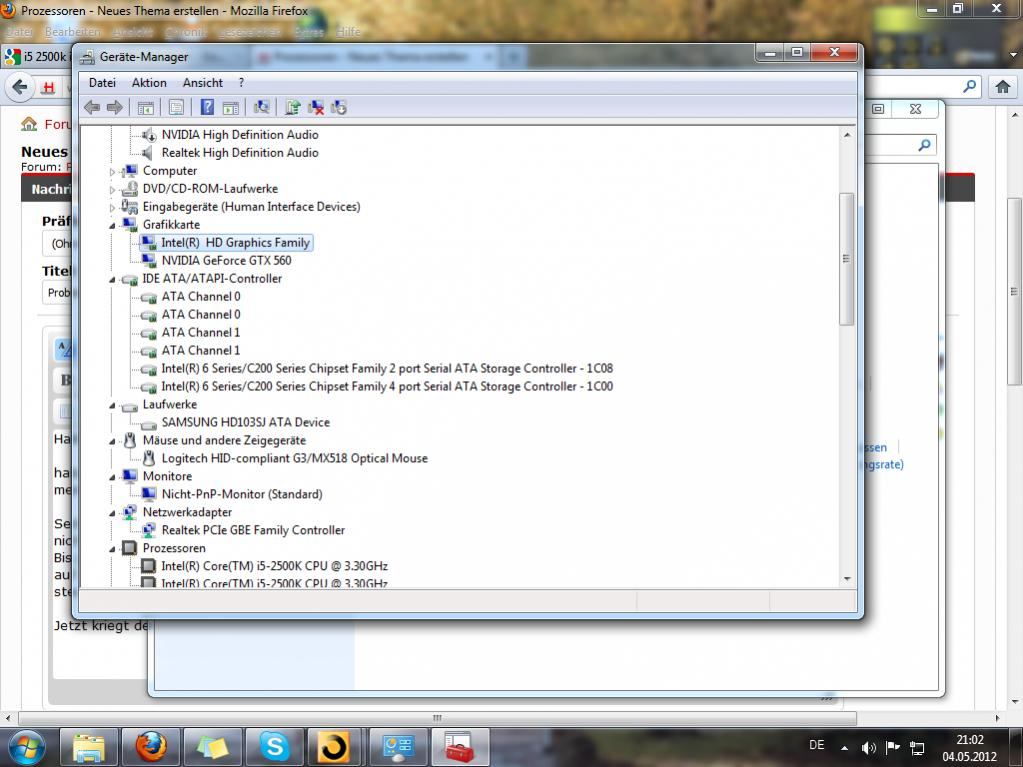Open Skype from the taskbar
Image resolution: width=1023 pixels, height=767 pixels.
(x=275, y=747)
